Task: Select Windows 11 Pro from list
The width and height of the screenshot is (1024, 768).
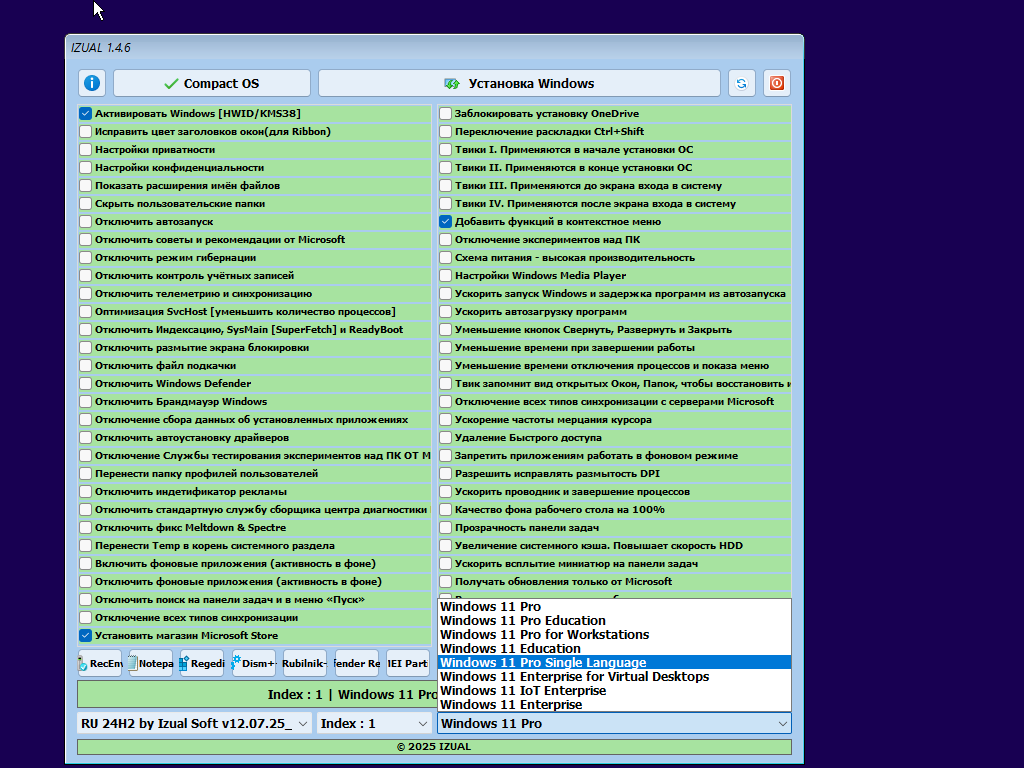Action: tap(614, 607)
